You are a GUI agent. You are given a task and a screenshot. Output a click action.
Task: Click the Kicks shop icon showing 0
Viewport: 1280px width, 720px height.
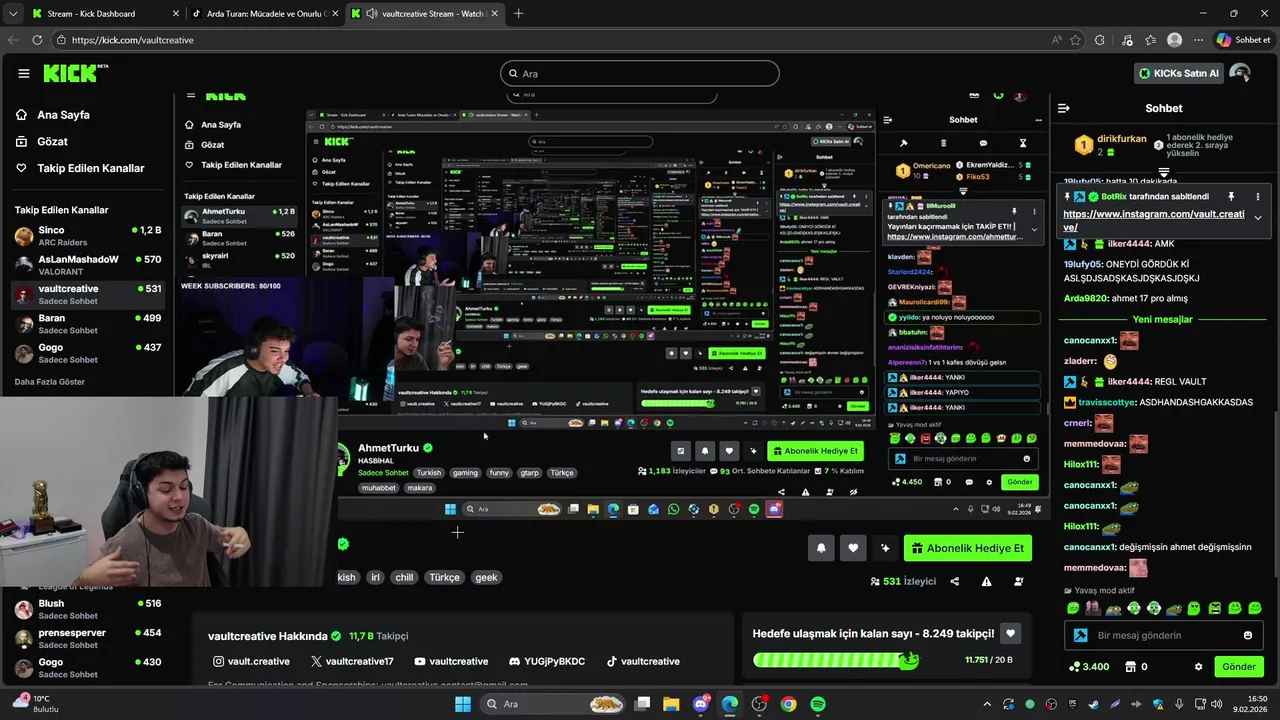(1136, 667)
